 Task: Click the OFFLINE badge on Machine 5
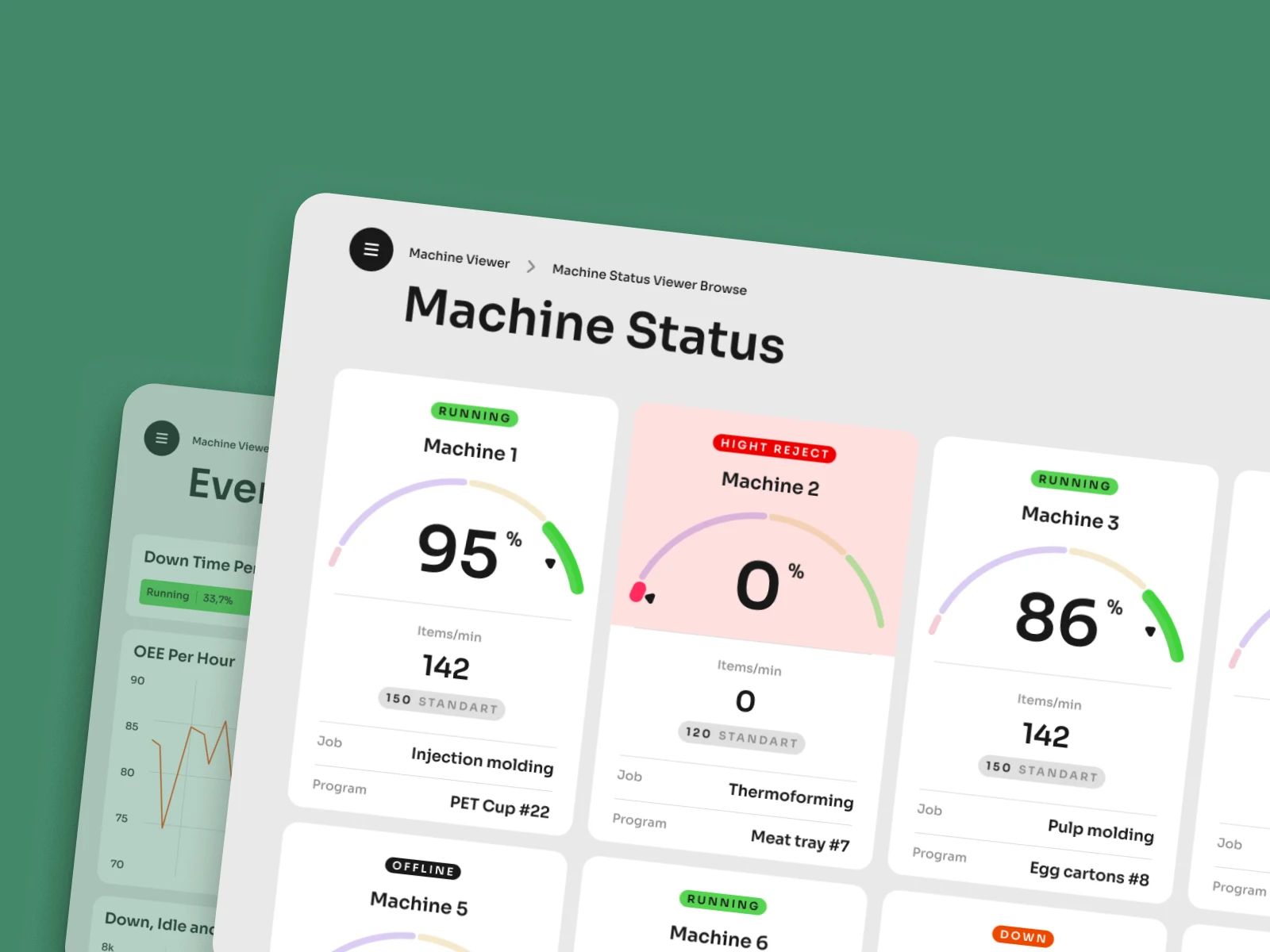pyautogui.click(x=423, y=869)
